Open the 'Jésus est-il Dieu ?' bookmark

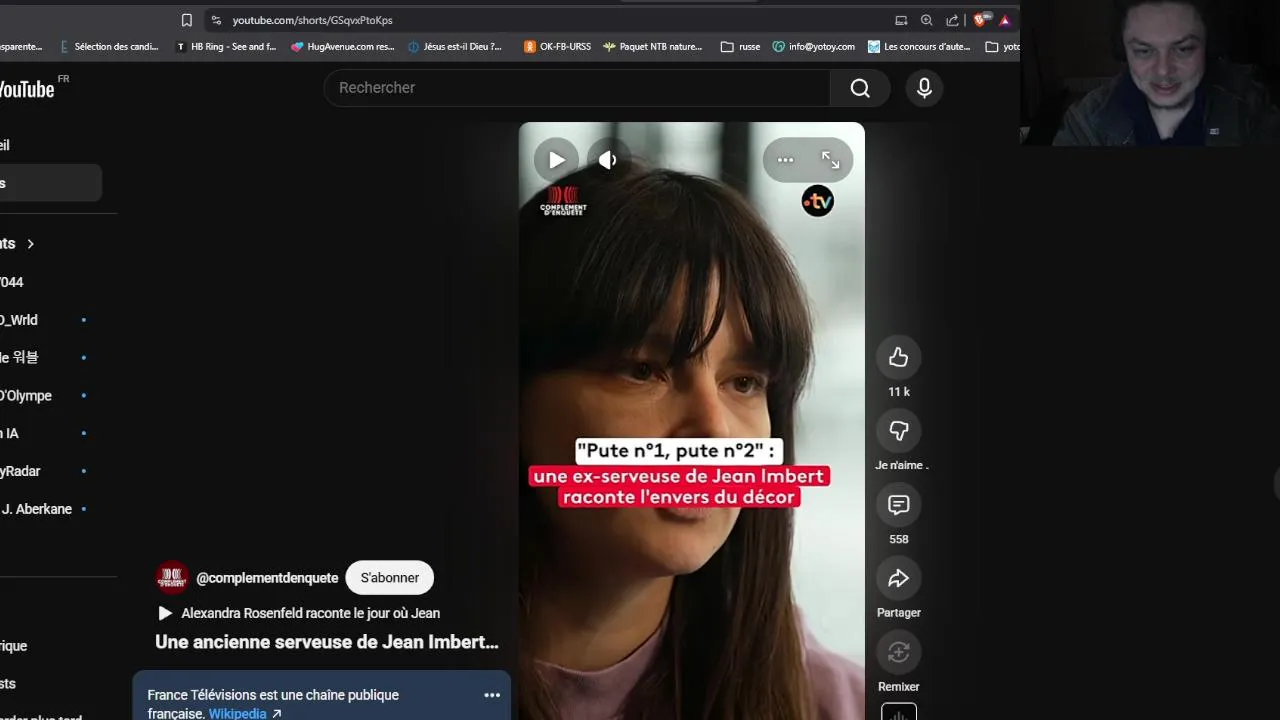[456, 46]
